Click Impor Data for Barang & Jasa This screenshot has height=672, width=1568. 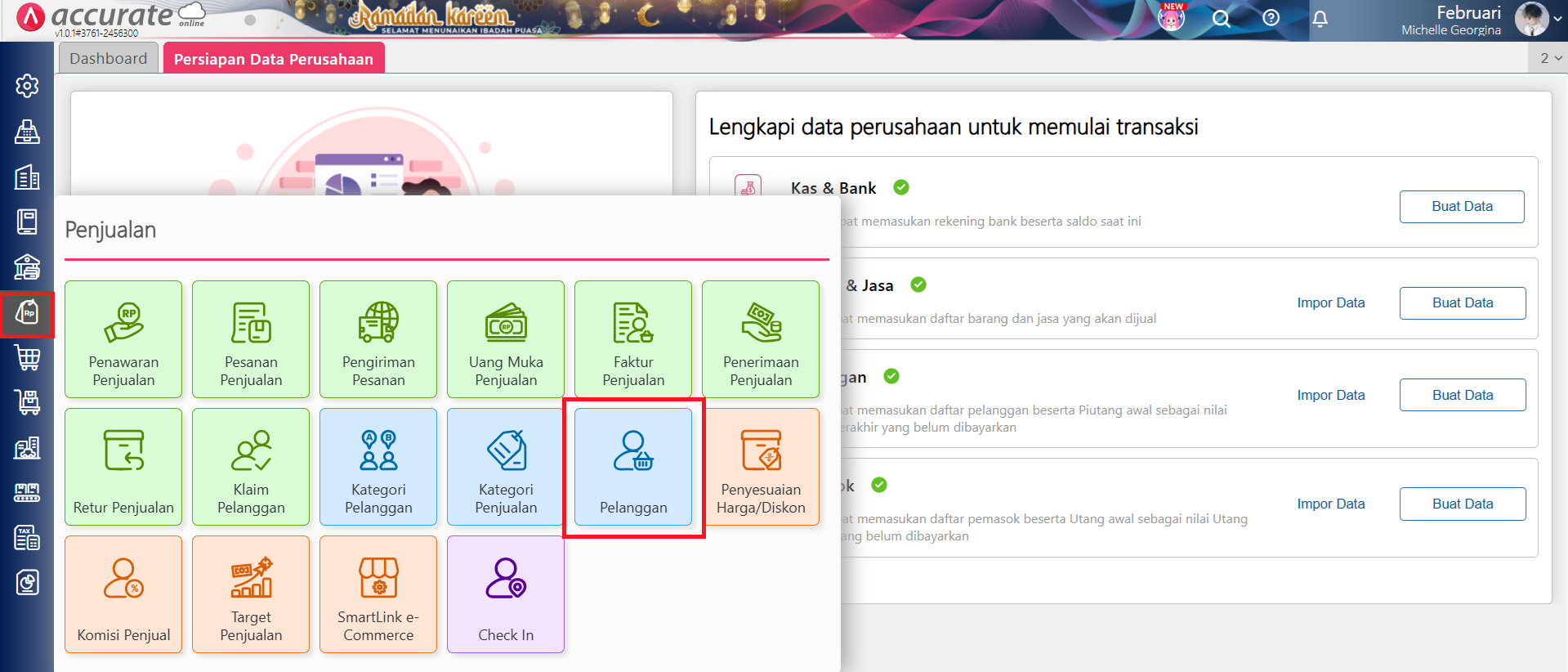1330,303
